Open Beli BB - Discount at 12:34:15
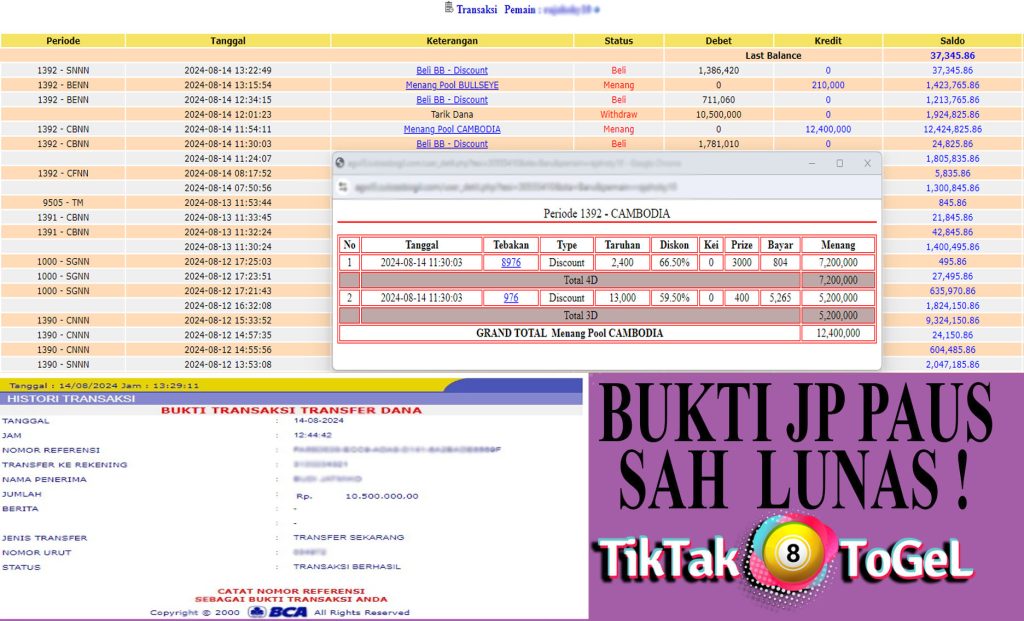Viewport: 1024px width, 621px height. (452, 100)
